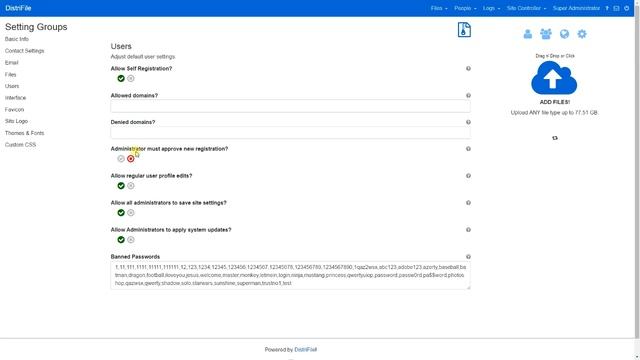
Task: Click help icon for Allow Self Registration
Action: 468,69
